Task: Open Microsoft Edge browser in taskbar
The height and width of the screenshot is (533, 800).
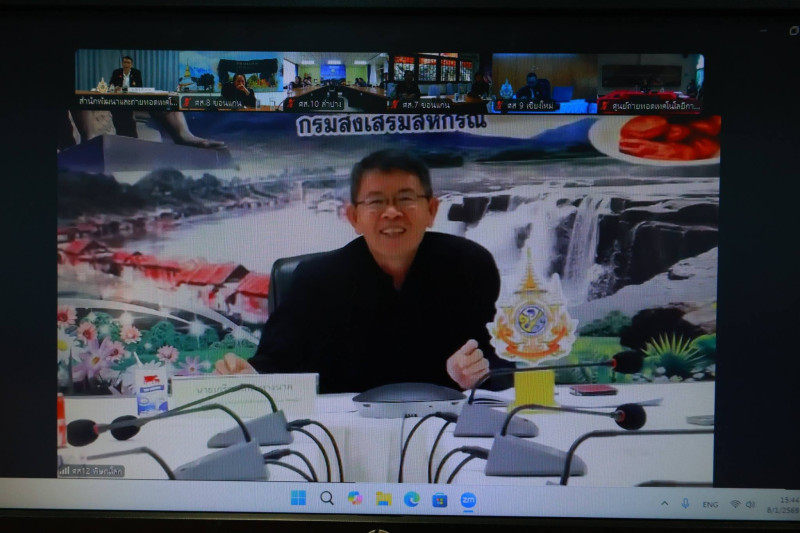Action: click(411, 498)
